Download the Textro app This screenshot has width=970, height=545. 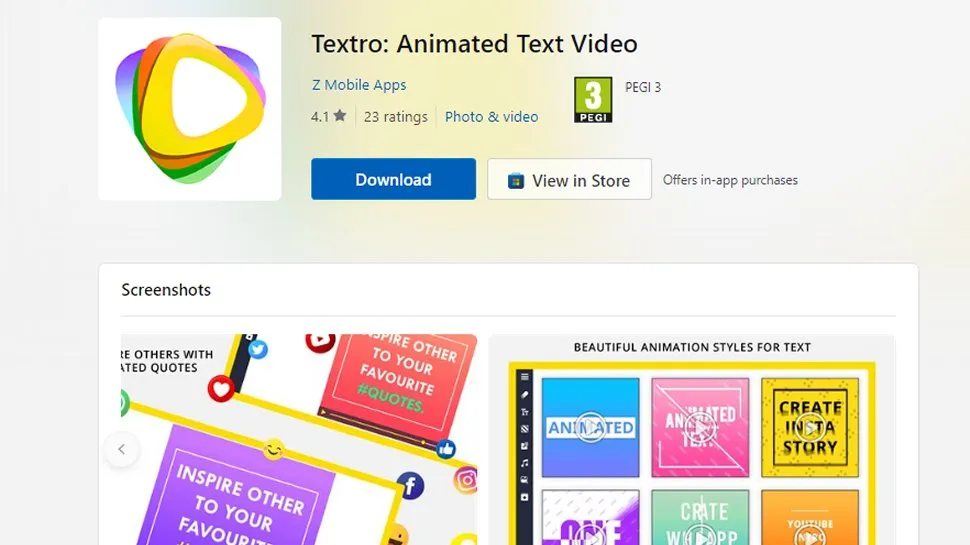[393, 179]
